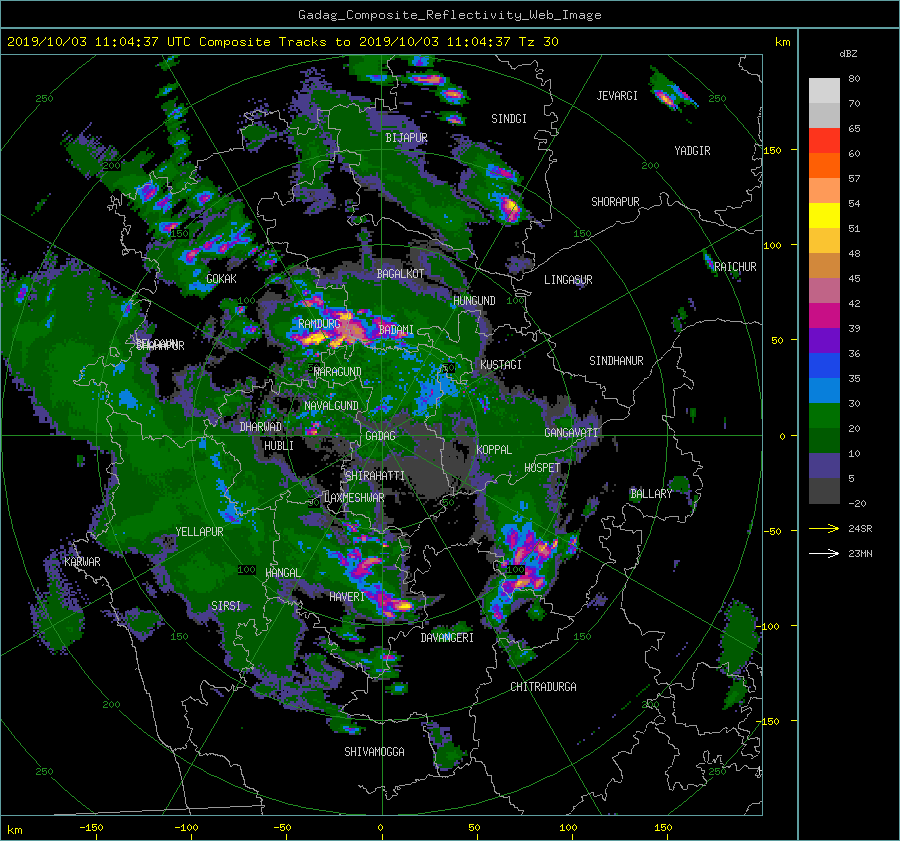The image size is (900, 841).
Task: Select the BALLARY label
Action: click(x=651, y=494)
